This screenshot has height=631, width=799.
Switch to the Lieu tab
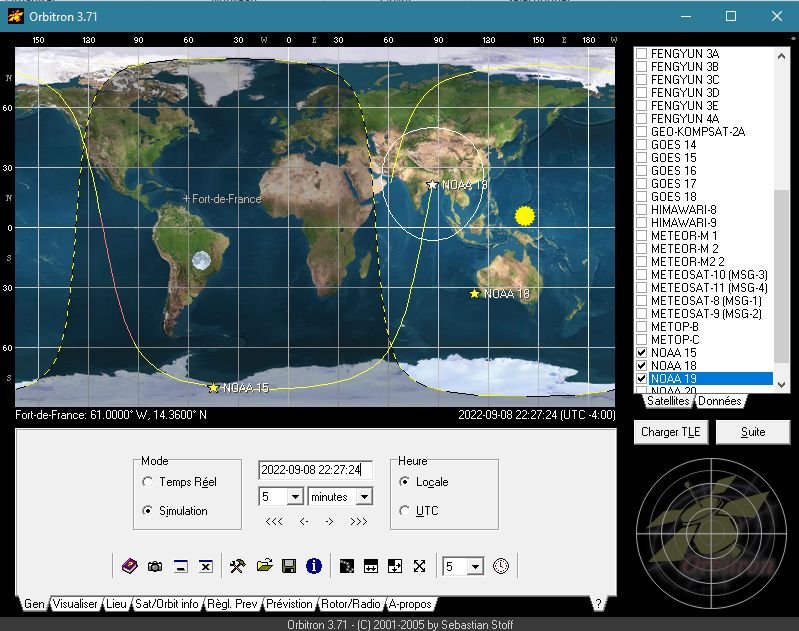coord(116,604)
